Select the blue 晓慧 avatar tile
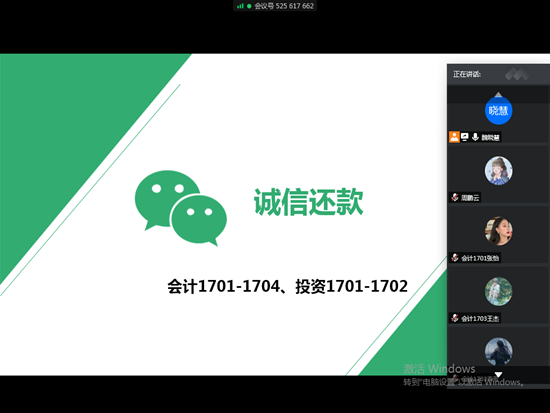This screenshot has width=550, height=413. (498, 111)
